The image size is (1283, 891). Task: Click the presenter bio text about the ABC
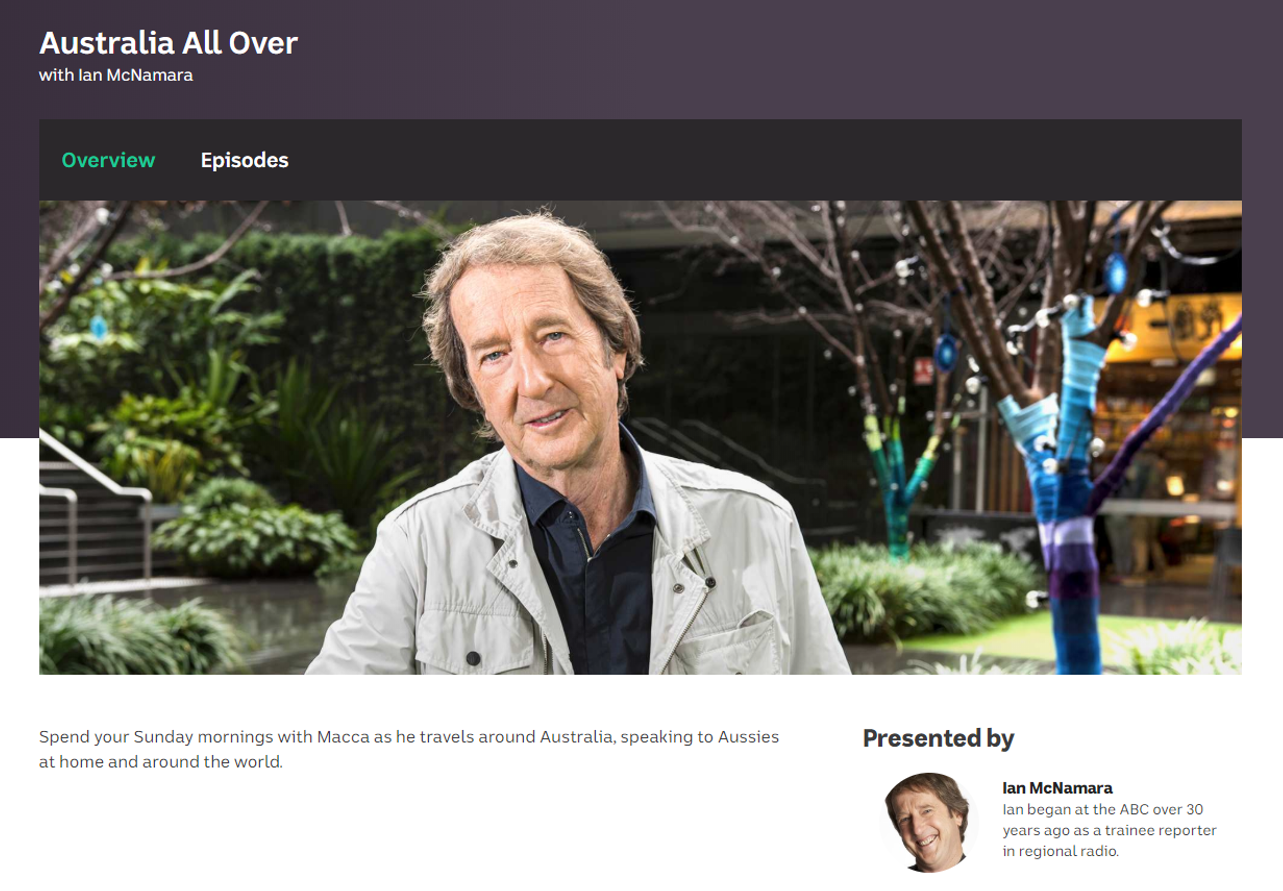tap(1110, 830)
